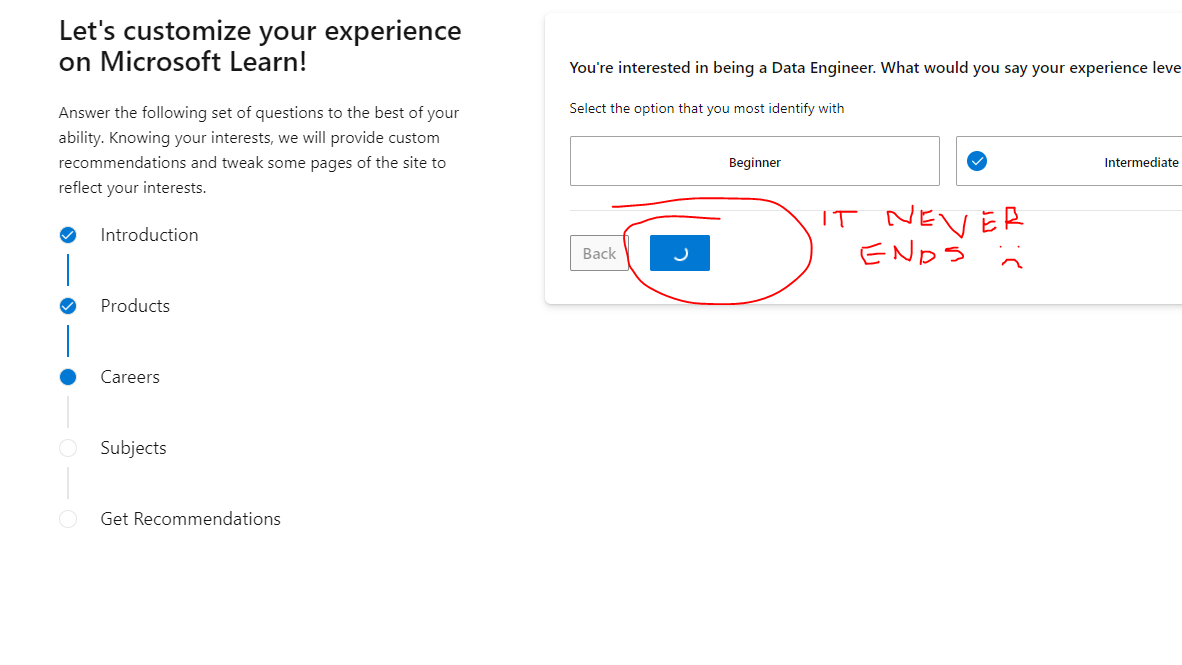Select the Careers step label
The image size is (1182, 665).
(130, 376)
